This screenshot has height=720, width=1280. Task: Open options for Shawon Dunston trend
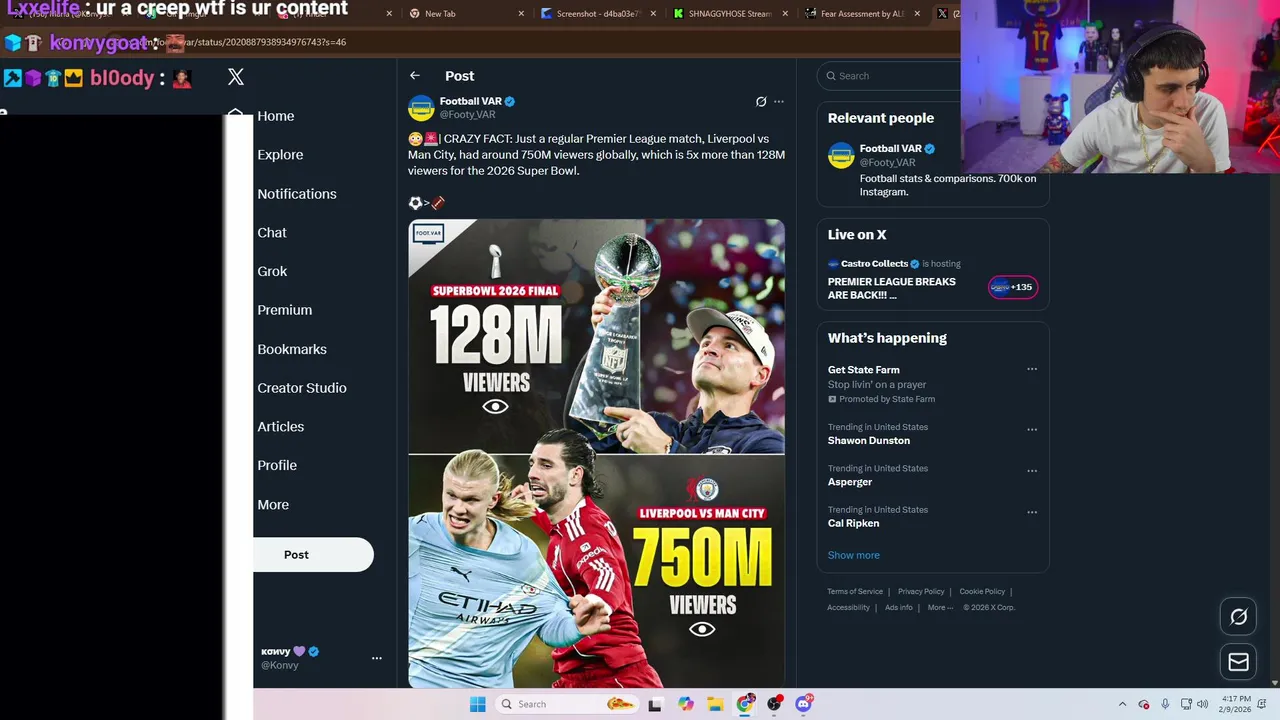[x=1032, y=430]
